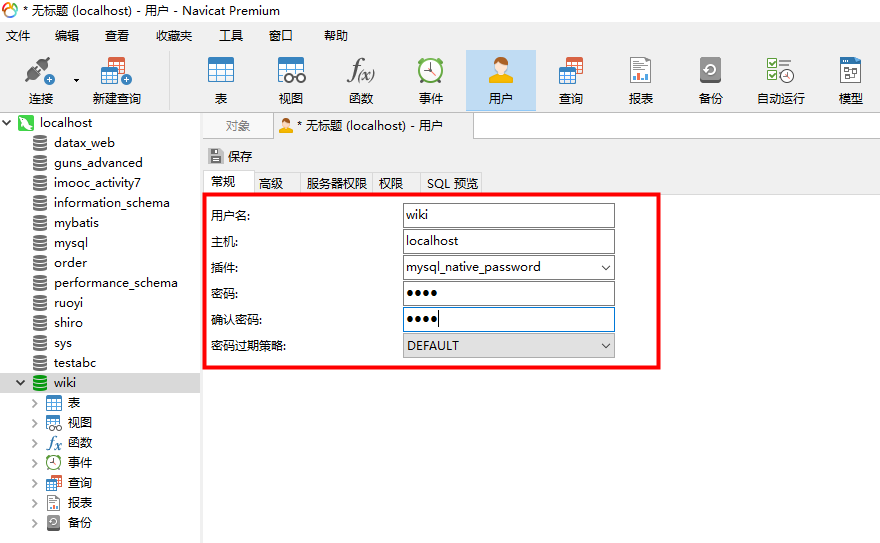Open the 函数 functions toolbar icon
The width and height of the screenshot is (880, 543).
(x=361, y=81)
